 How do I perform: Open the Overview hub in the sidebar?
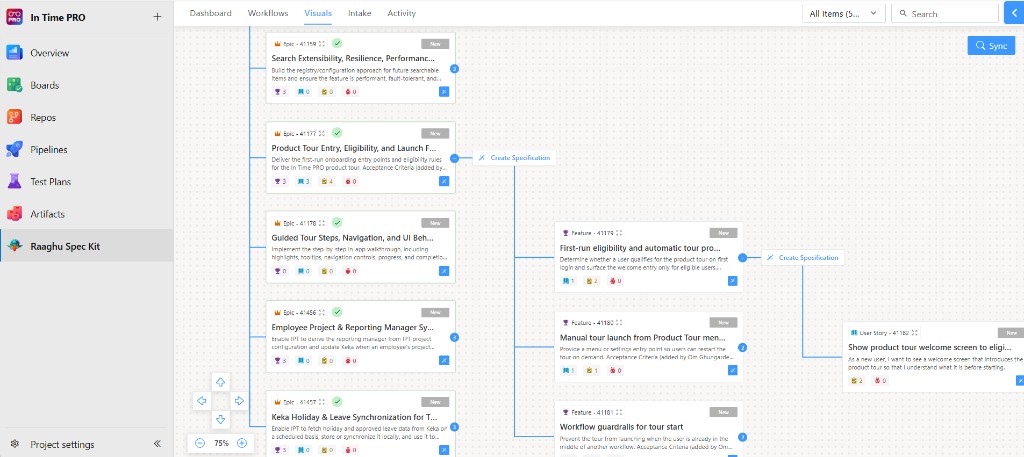tap(86, 53)
